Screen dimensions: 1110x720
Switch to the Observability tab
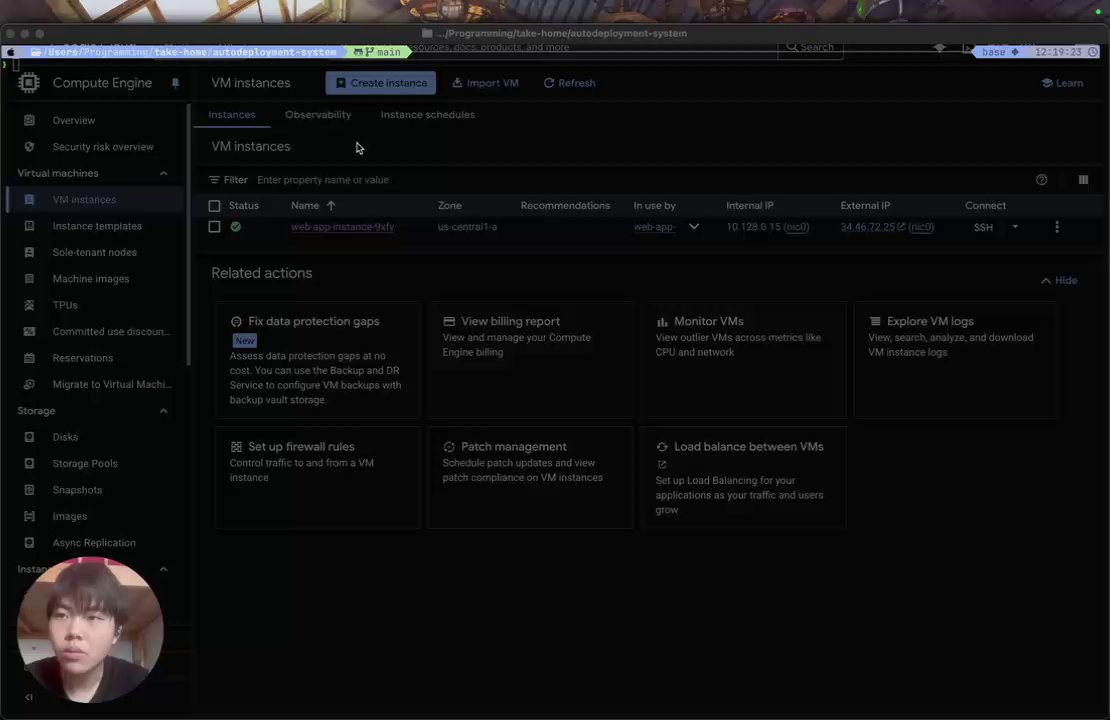pos(318,115)
